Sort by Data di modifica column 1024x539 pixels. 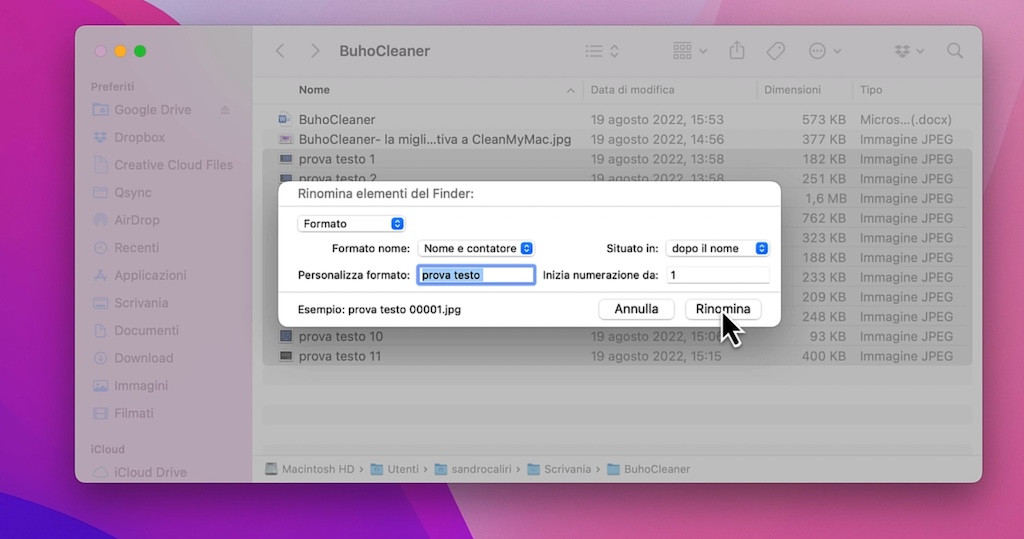pyautogui.click(x=632, y=90)
